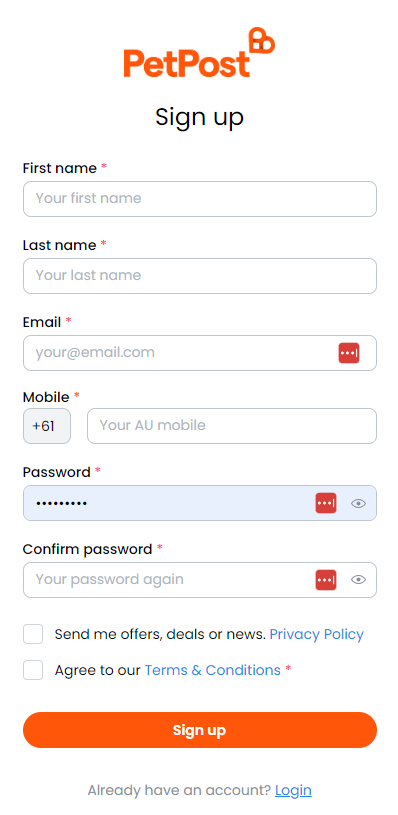Image resolution: width=398 pixels, height=815 pixels.
Task: Open the Privacy Policy link
Action: pos(316,634)
